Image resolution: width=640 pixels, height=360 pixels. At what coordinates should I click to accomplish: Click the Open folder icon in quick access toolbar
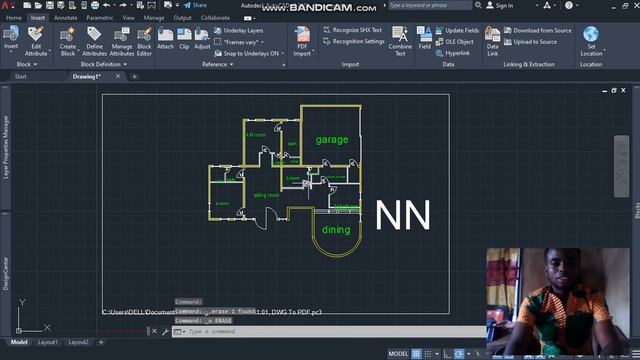[x=38, y=5]
